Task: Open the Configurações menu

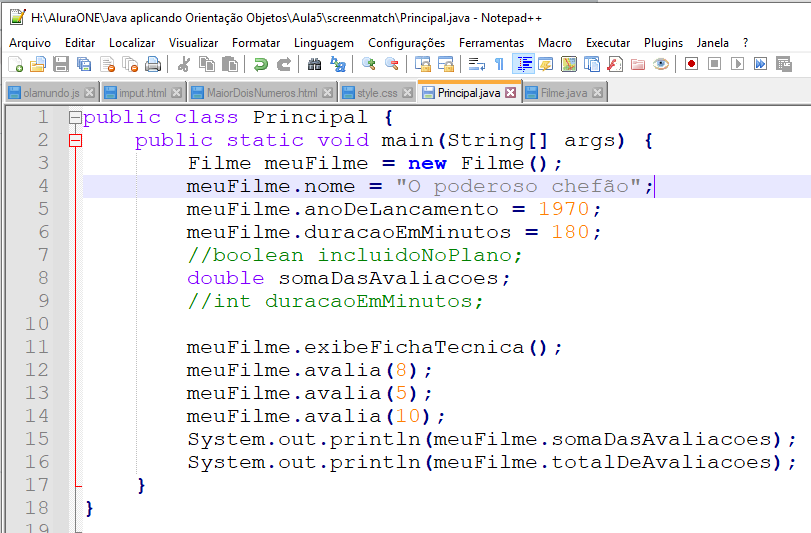Action: click(407, 43)
